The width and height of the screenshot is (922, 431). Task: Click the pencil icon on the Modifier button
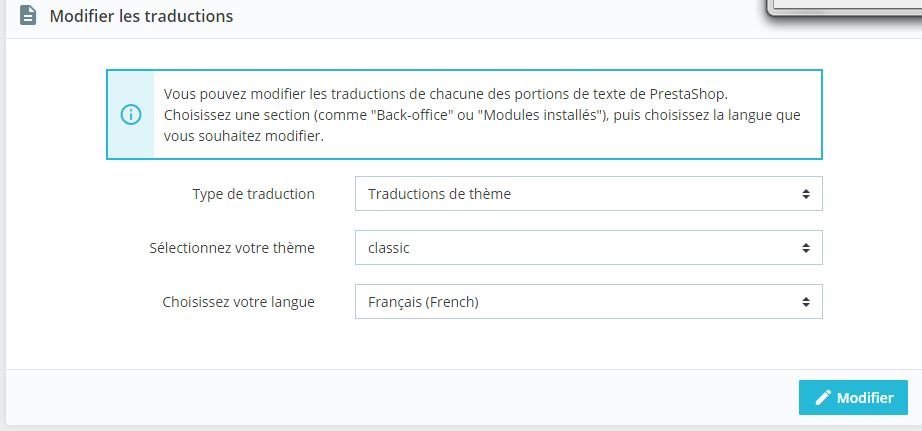pos(824,397)
